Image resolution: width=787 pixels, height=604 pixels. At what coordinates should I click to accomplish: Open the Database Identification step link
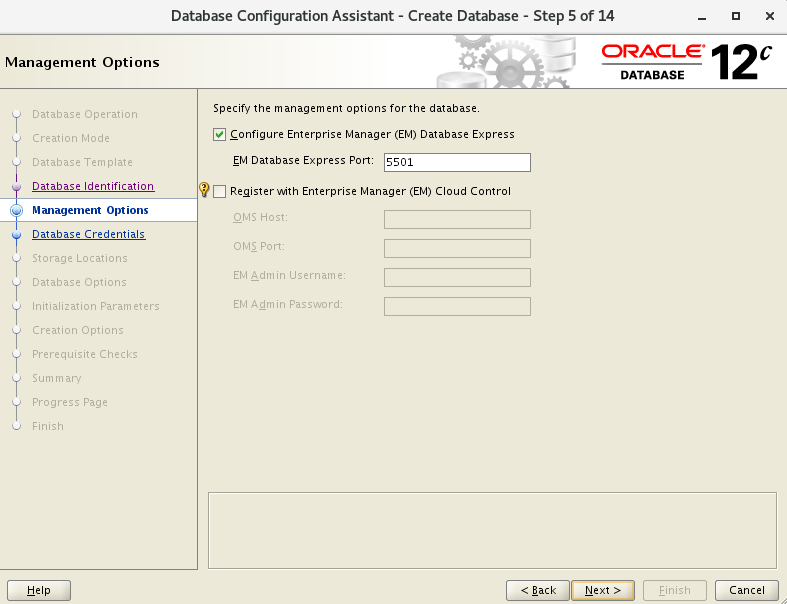[x=93, y=186]
